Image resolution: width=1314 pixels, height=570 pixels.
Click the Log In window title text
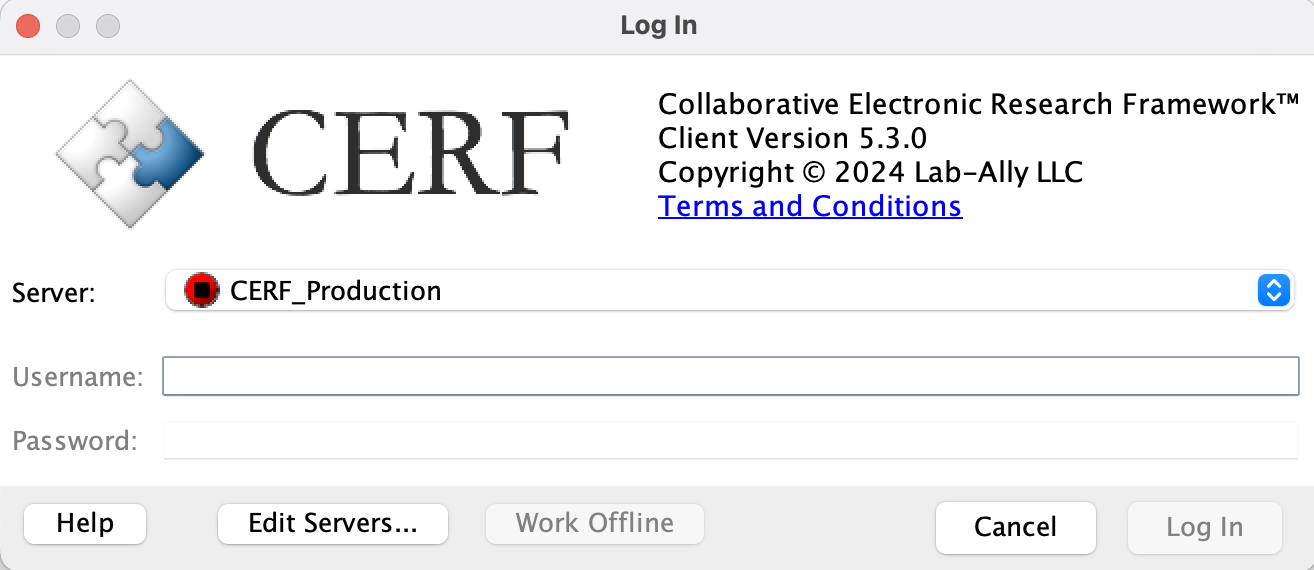[658, 25]
